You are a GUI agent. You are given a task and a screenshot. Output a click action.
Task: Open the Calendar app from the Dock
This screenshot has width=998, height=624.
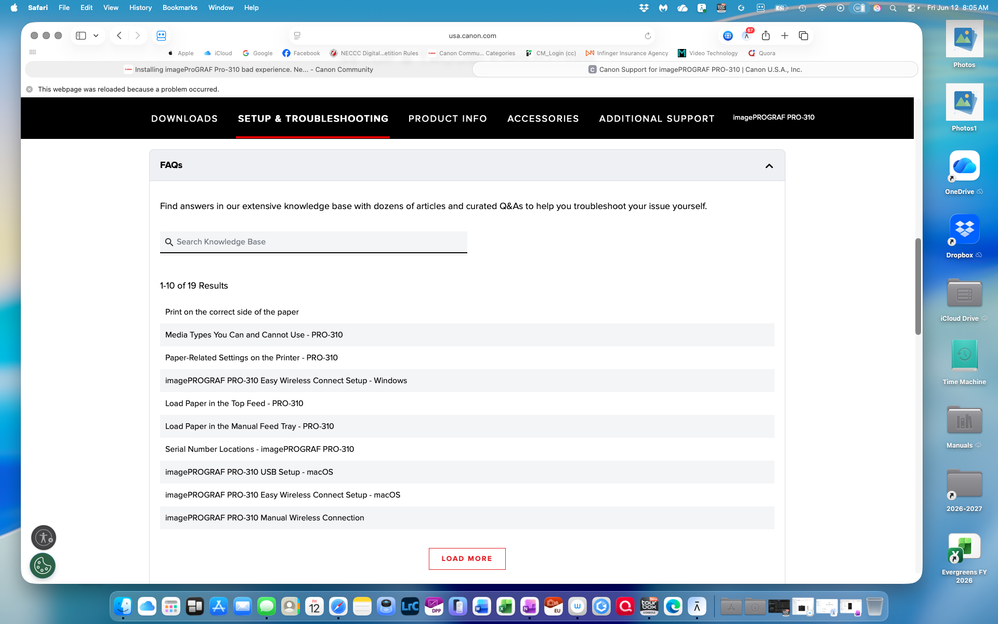314,606
